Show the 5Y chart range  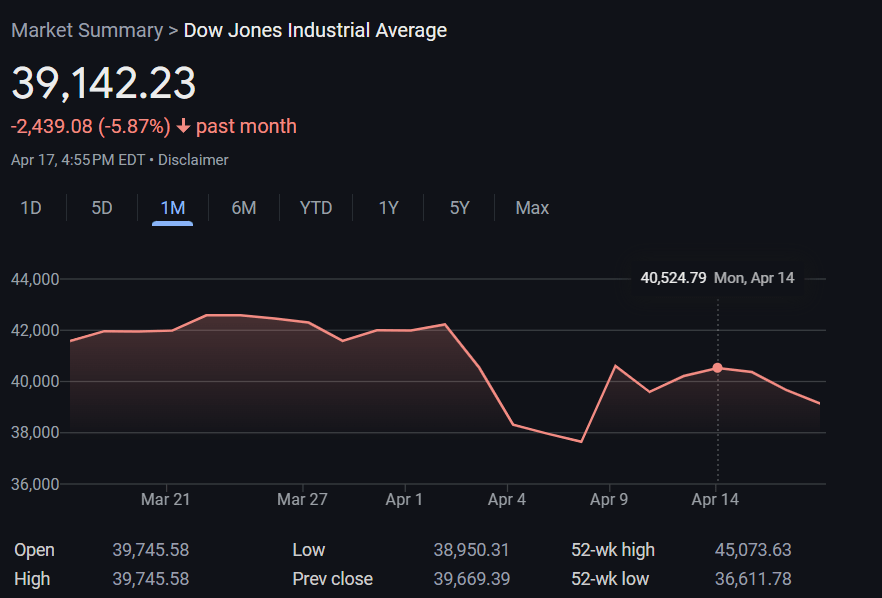tap(459, 208)
